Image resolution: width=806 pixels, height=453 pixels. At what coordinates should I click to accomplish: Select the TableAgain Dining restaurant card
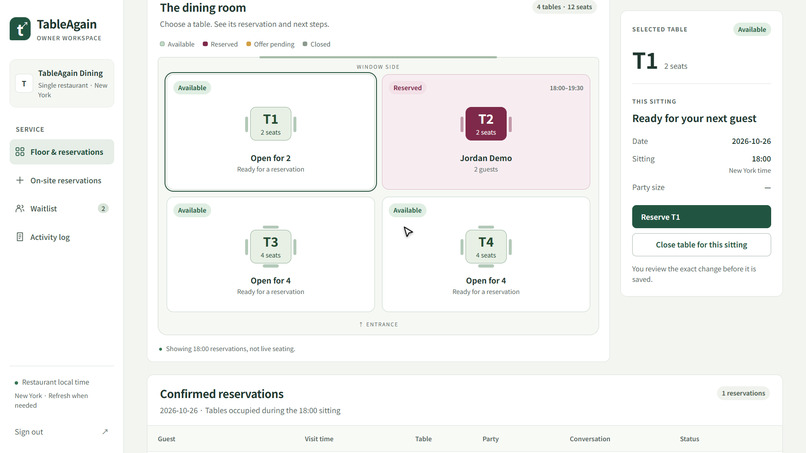(x=62, y=83)
